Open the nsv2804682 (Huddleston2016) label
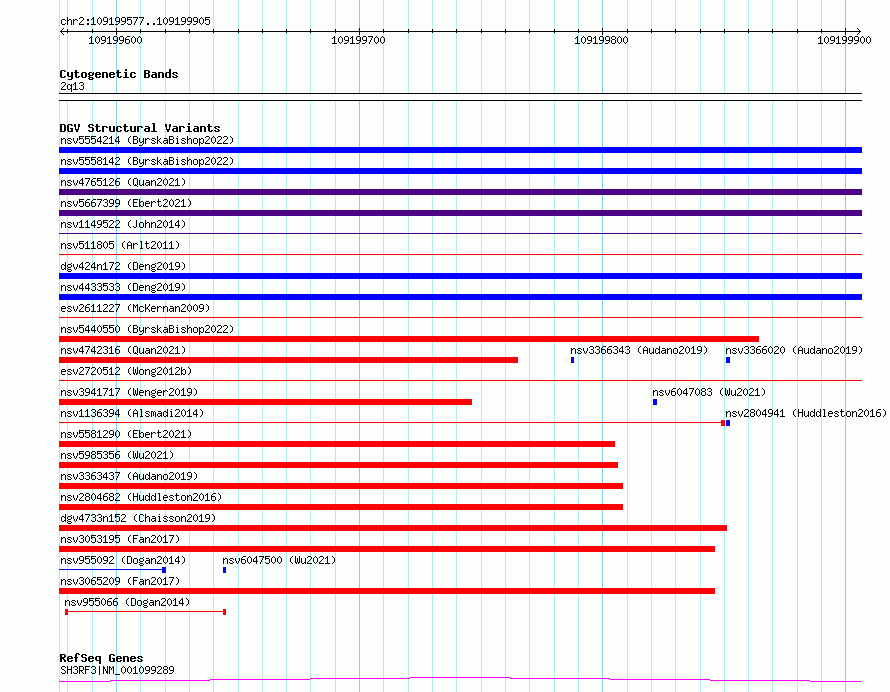The width and height of the screenshot is (890, 692). (x=141, y=497)
